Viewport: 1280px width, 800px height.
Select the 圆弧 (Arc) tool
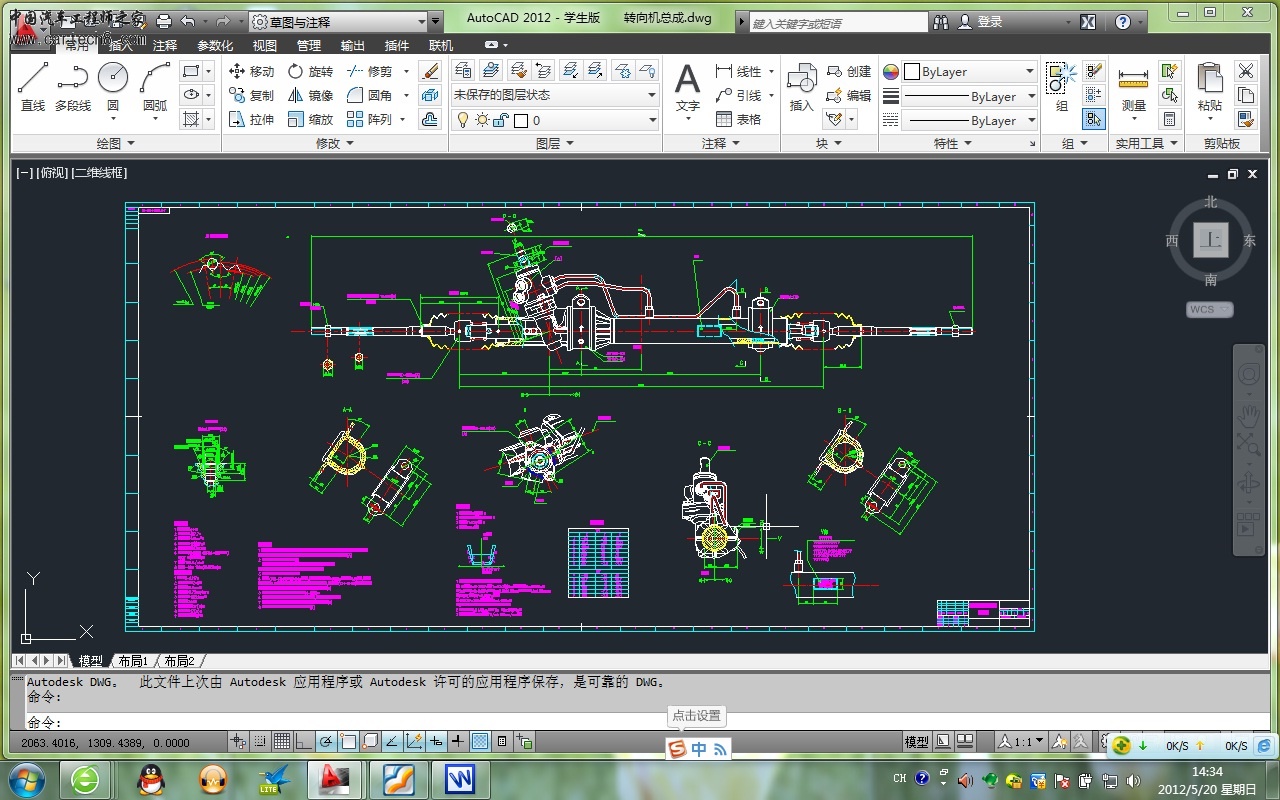point(155,87)
